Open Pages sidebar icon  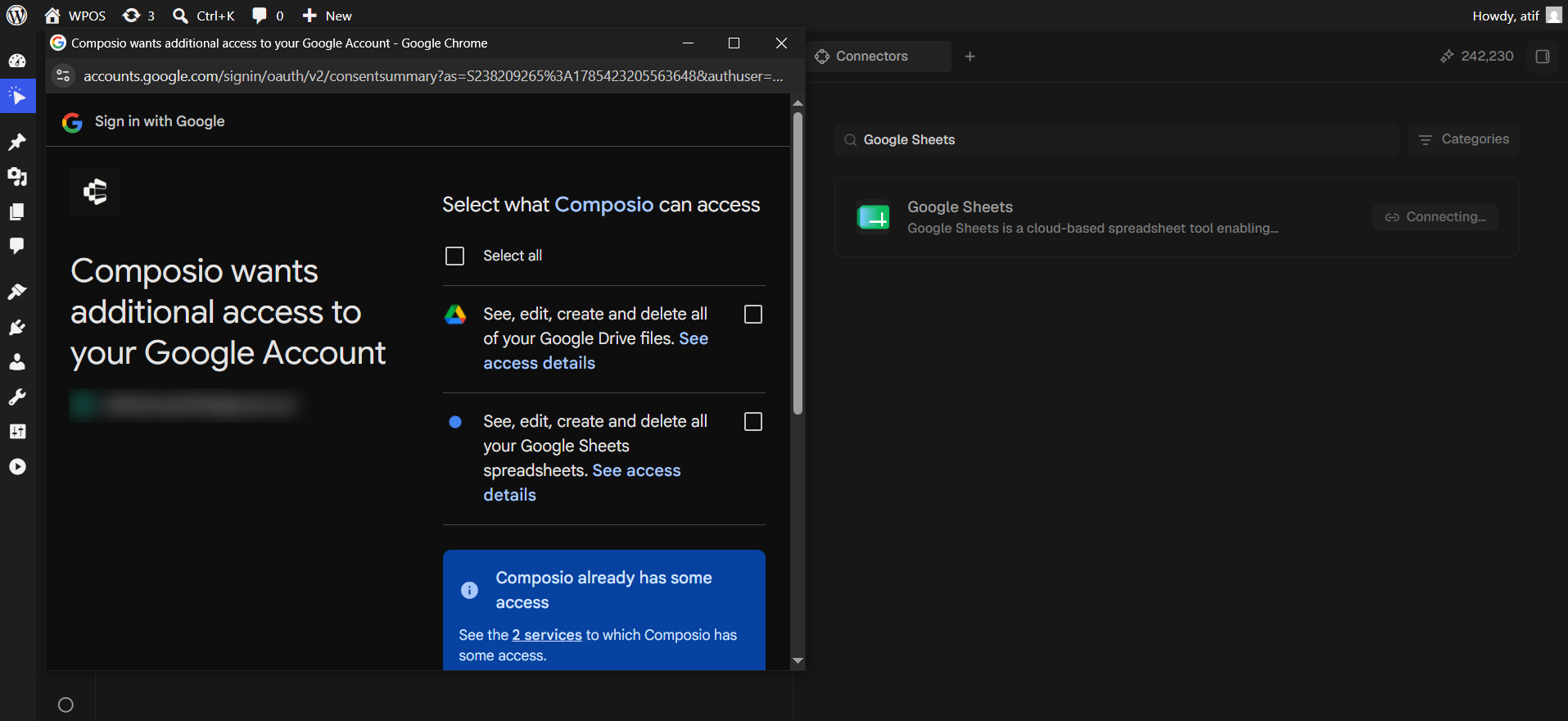(17, 211)
